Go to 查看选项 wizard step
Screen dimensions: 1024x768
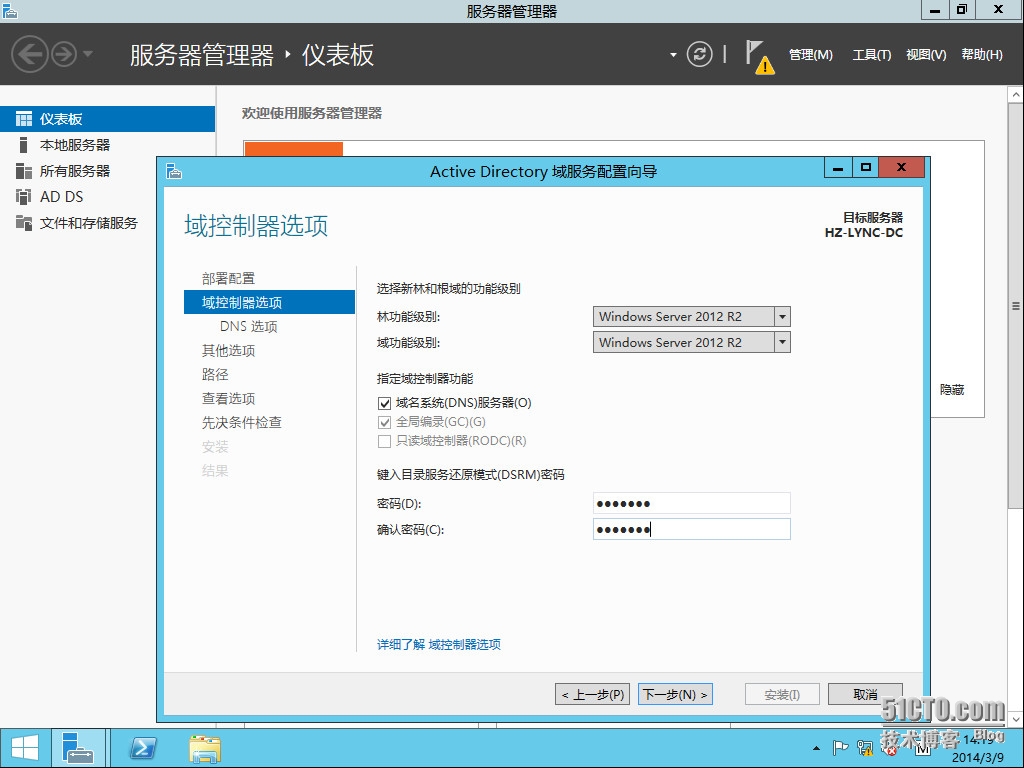pos(228,398)
